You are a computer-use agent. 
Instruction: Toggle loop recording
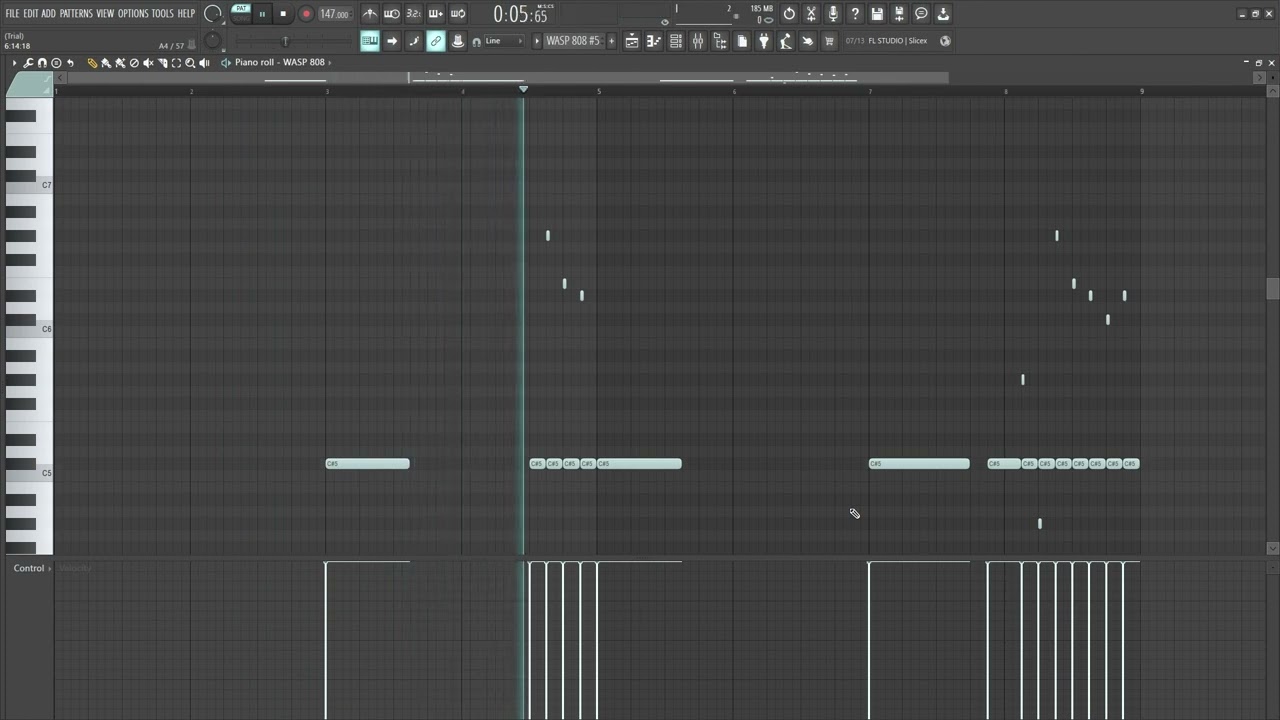tap(457, 14)
